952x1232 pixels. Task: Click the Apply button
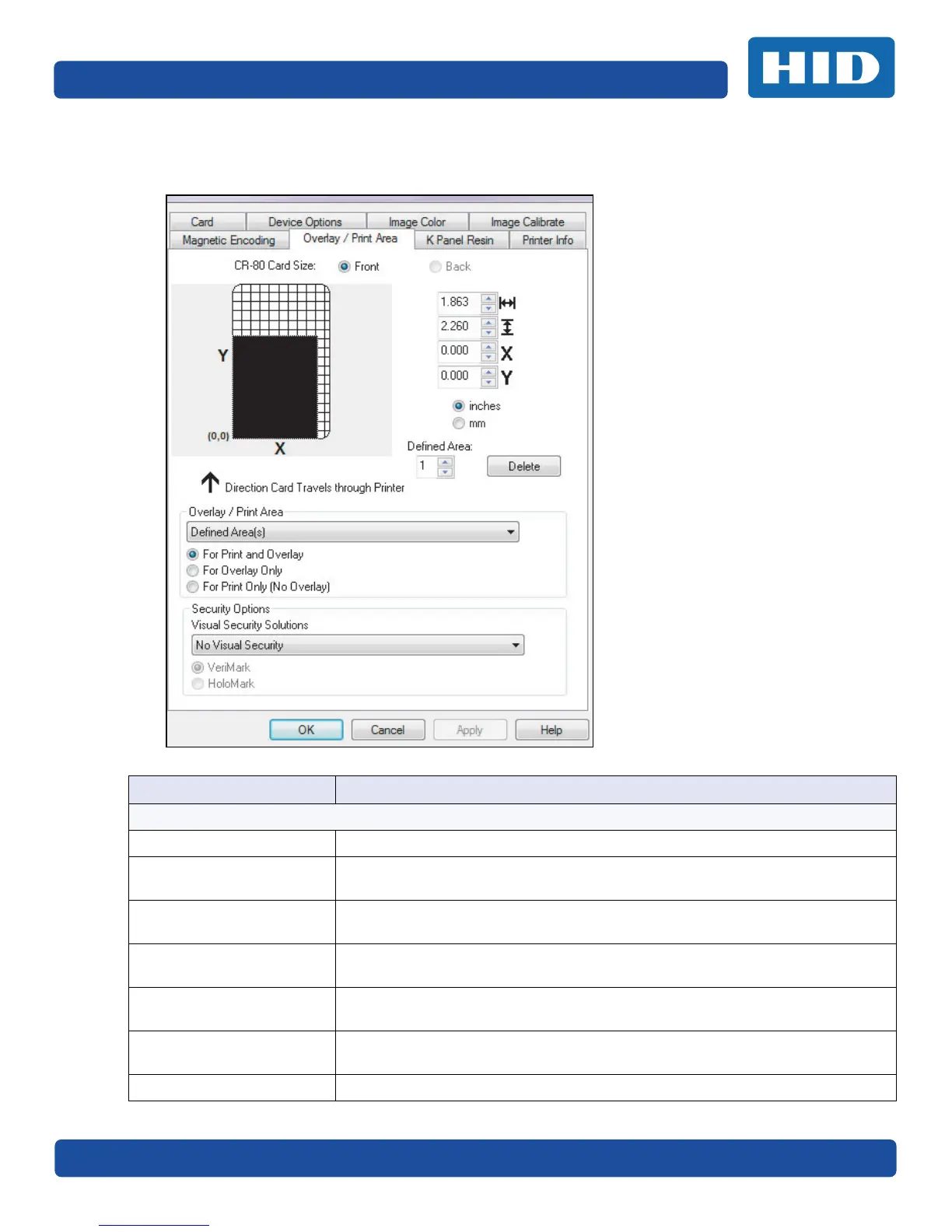point(470,730)
